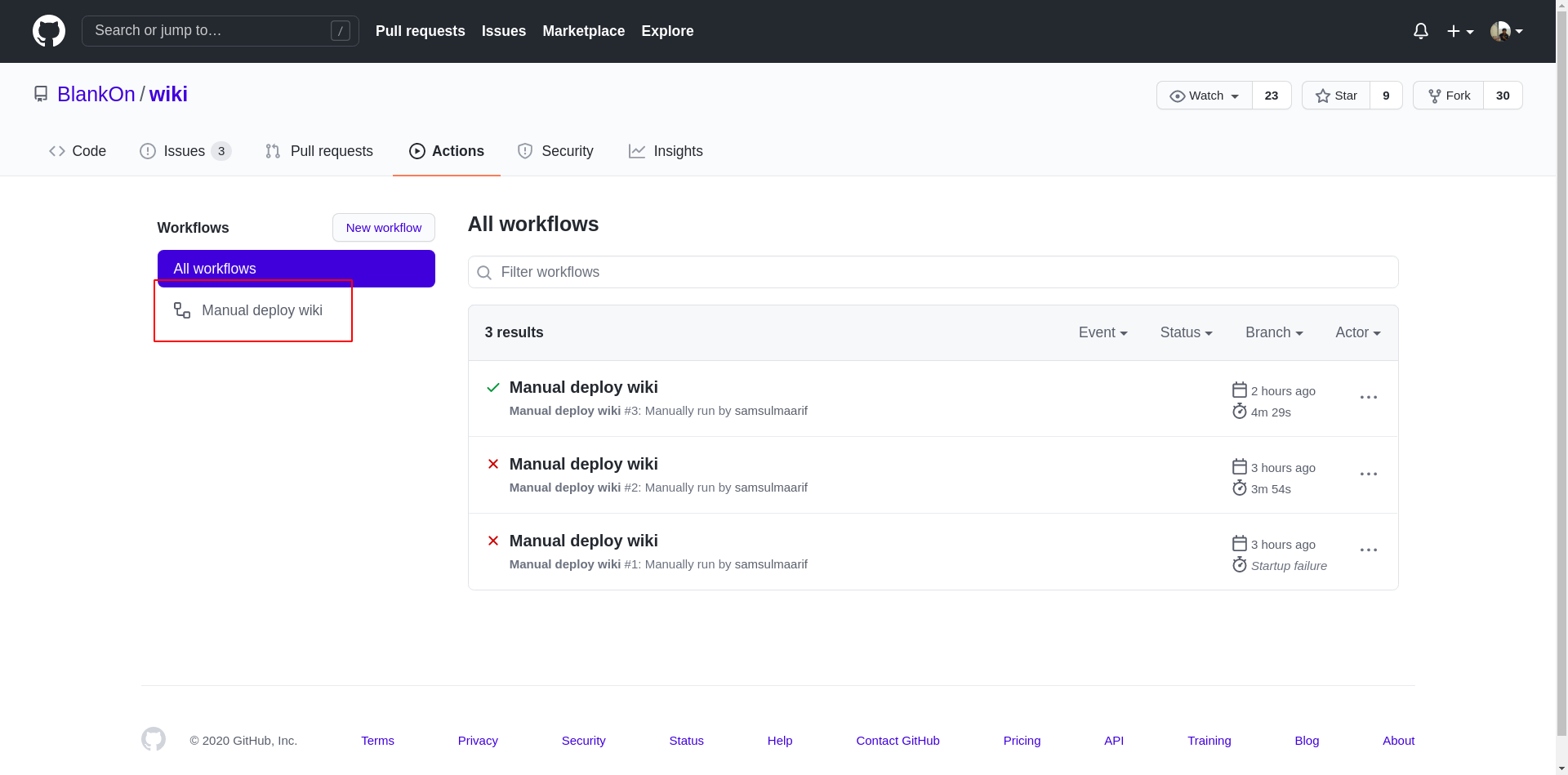This screenshot has height=775, width=1568.
Task: Expand the Branch filter dropdown
Action: (1274, 332)
